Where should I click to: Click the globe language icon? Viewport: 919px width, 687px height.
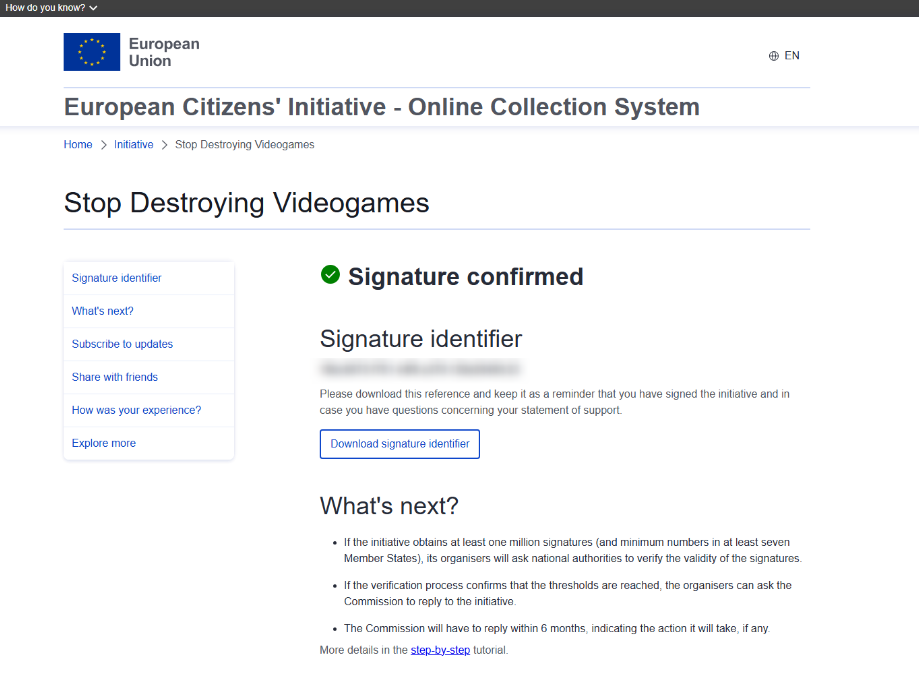tap(774, 56)
